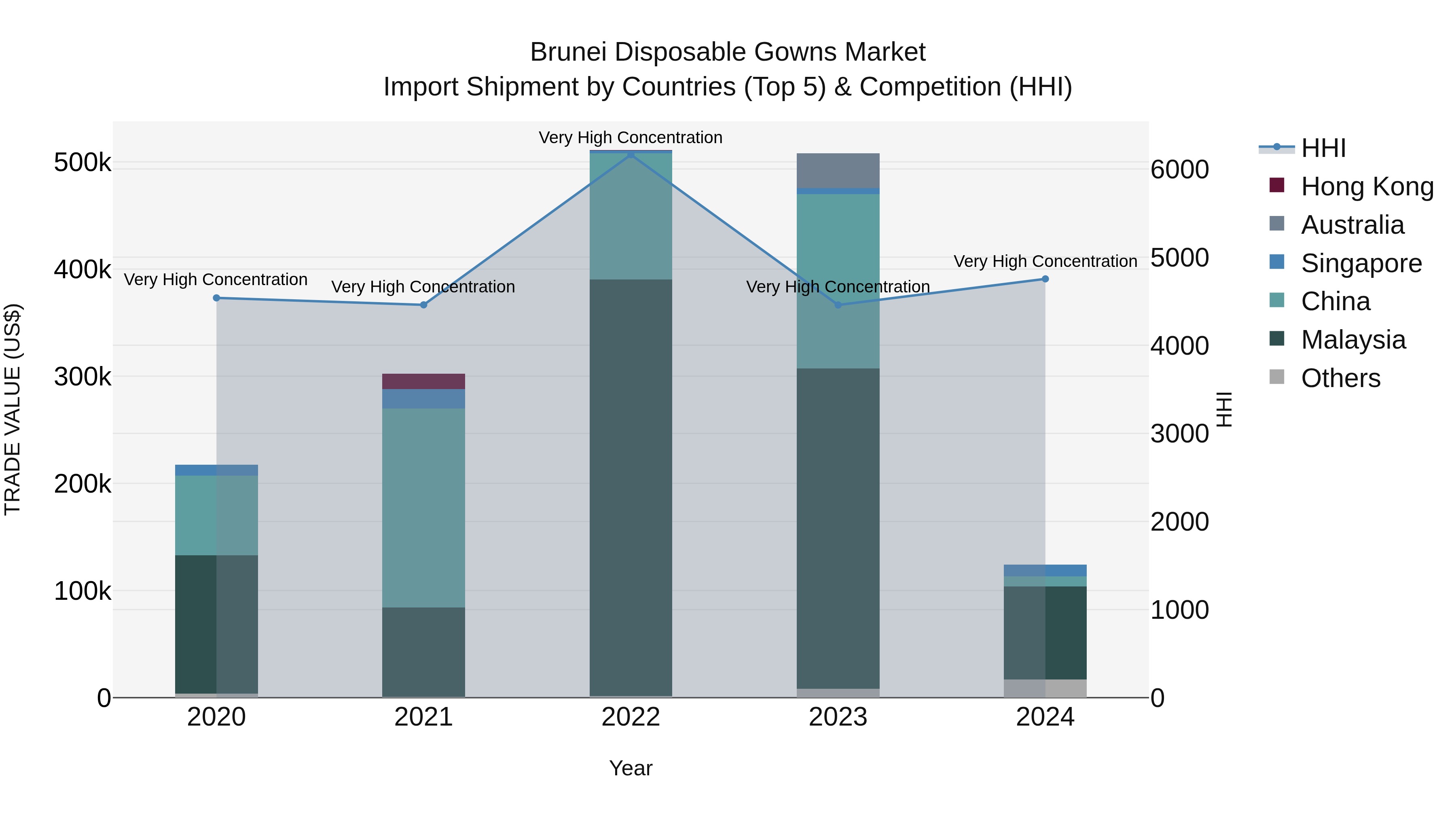Toggle the China legend entry
This screenshot has width=1456, height=819.
(1319, 301)
